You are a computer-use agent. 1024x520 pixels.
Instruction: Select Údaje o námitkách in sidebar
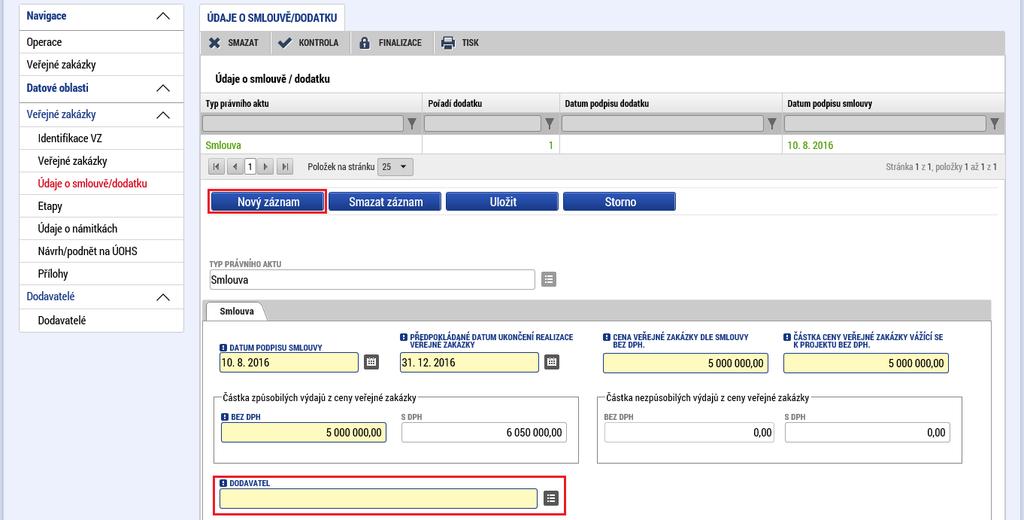coord(101,229)
